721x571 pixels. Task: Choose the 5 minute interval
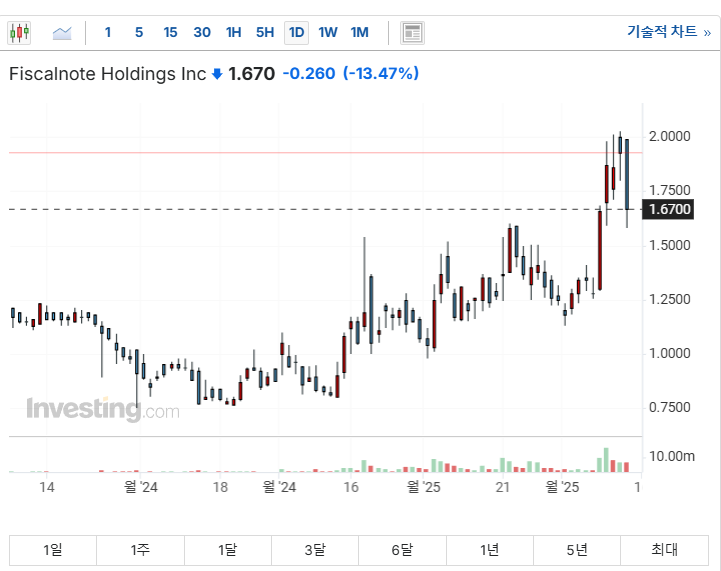(139, 32)
